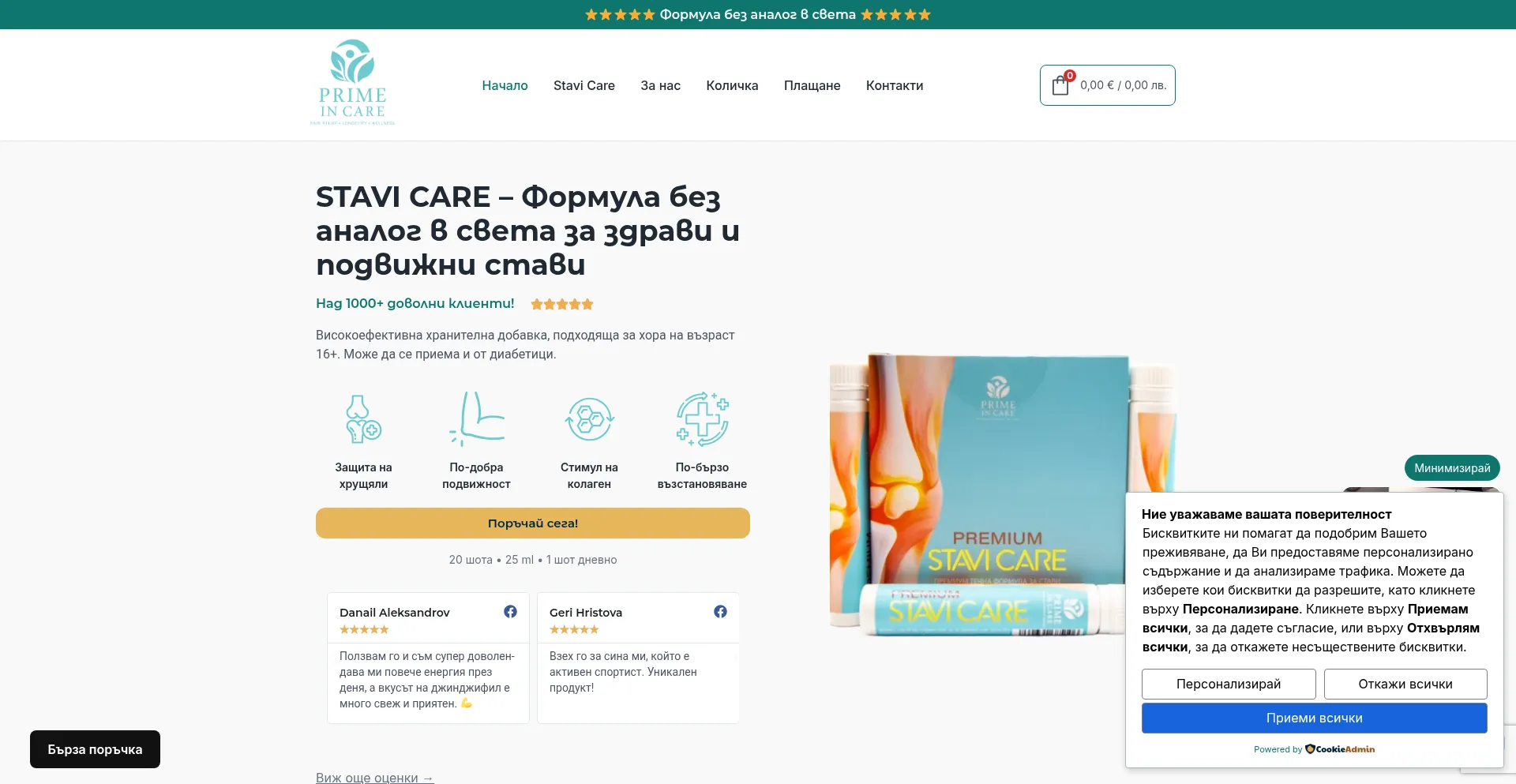Open the shopping bag cart icon
1516x784 pixels.
(x=1060, y=85)
